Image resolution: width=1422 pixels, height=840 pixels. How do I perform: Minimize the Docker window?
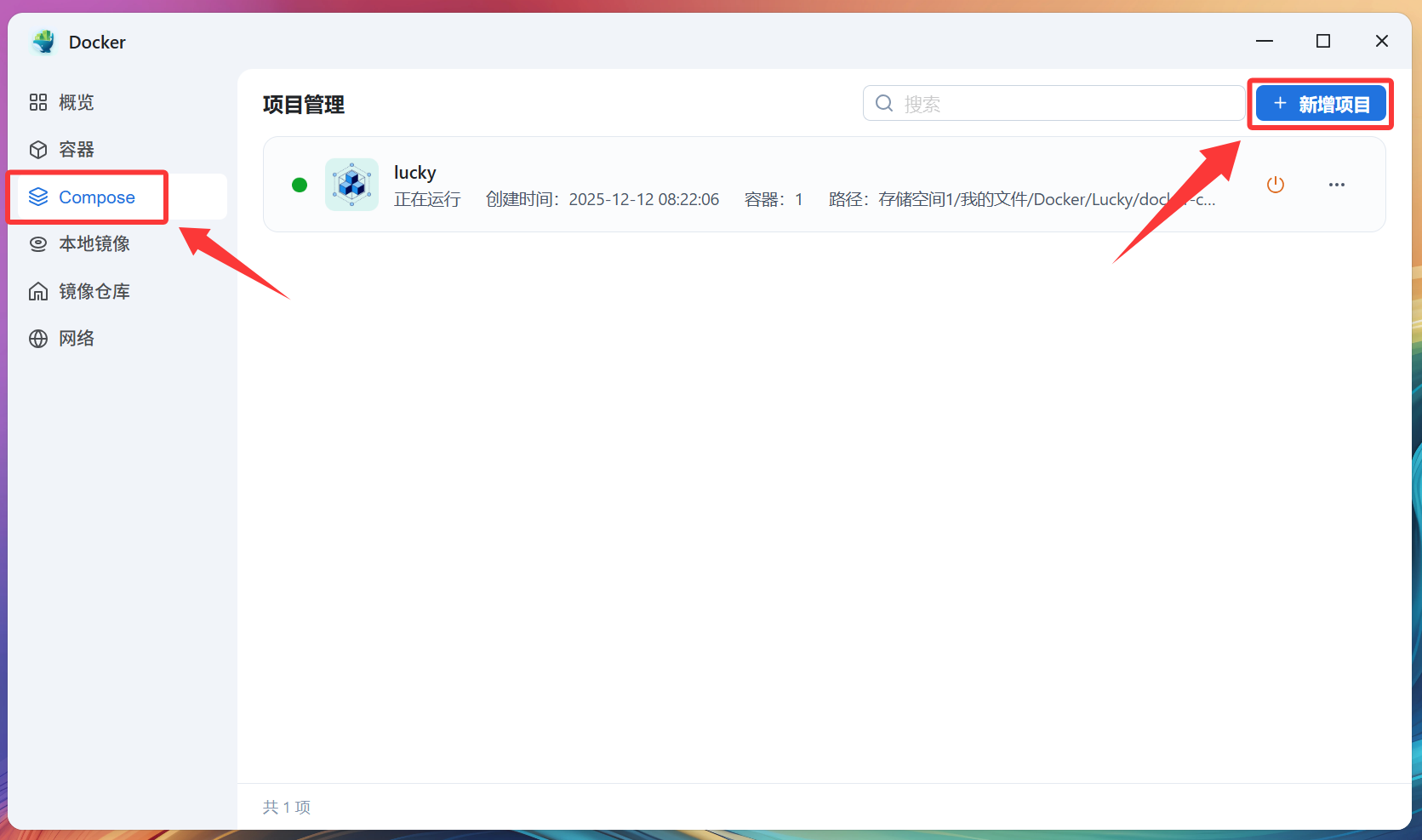[1265, 41]
